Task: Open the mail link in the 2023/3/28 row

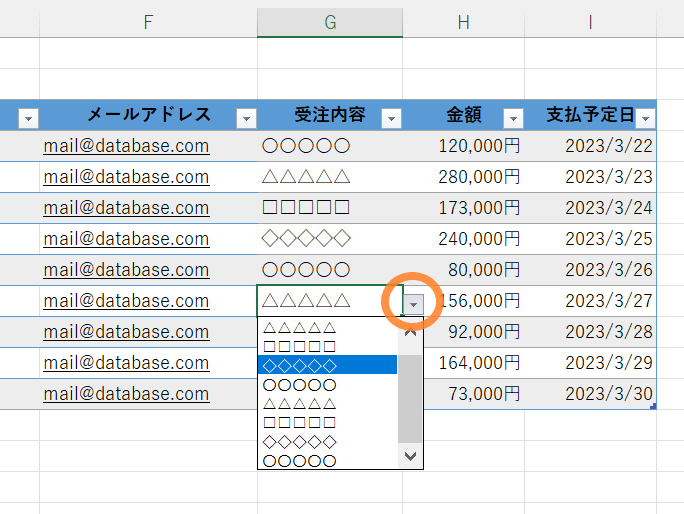Action: point(126,332)
